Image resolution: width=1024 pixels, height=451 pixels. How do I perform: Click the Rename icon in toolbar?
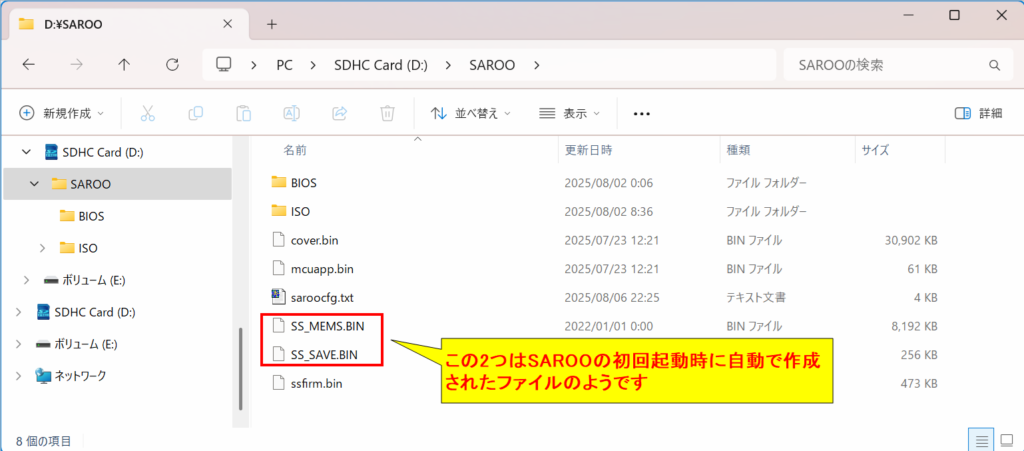pyautogui.click(x=291, y=113)
